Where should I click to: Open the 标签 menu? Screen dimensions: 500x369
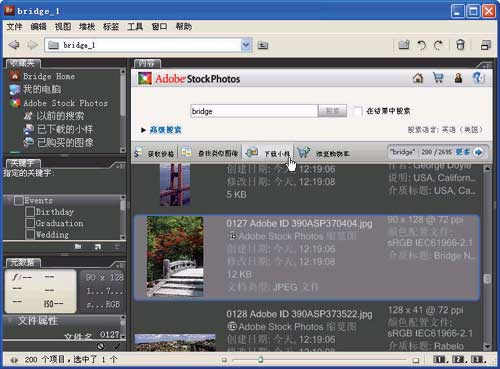click(111, 27)
